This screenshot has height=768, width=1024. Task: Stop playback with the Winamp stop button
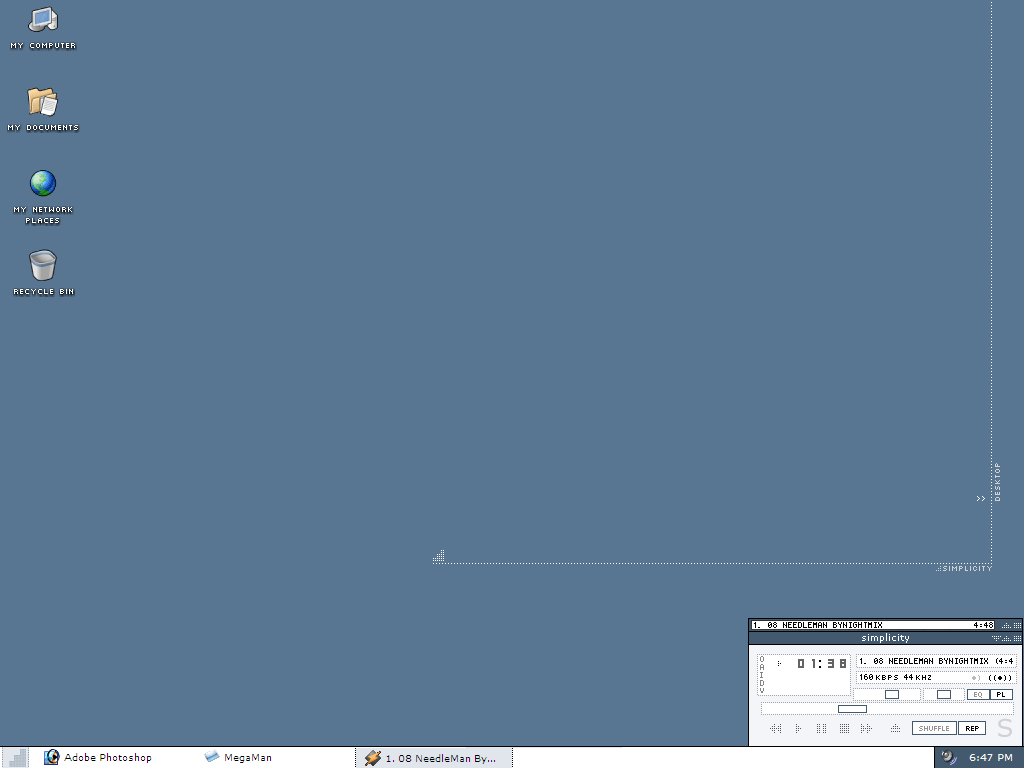tap(844, 728)
